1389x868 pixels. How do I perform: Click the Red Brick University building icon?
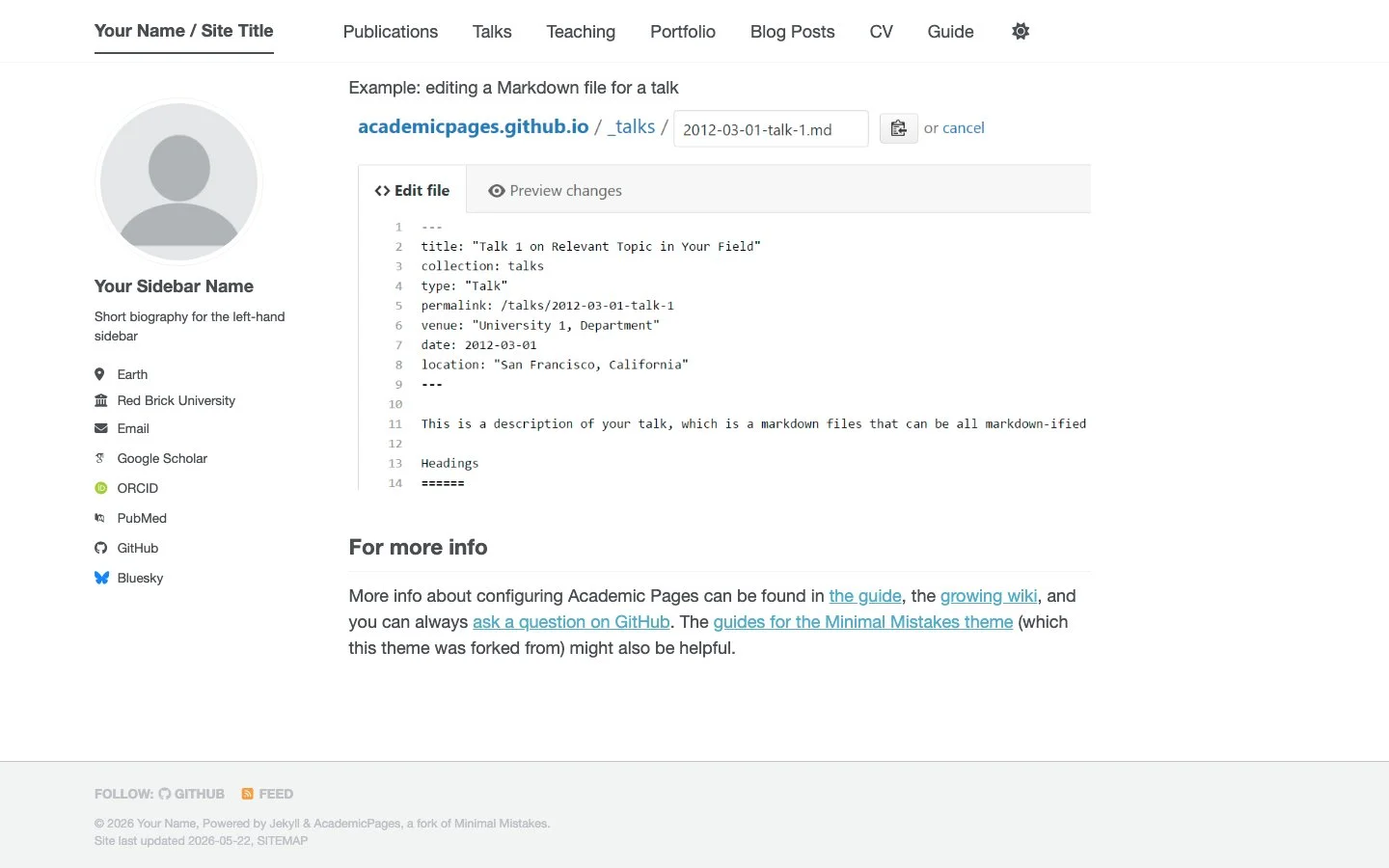coord(101,400)
